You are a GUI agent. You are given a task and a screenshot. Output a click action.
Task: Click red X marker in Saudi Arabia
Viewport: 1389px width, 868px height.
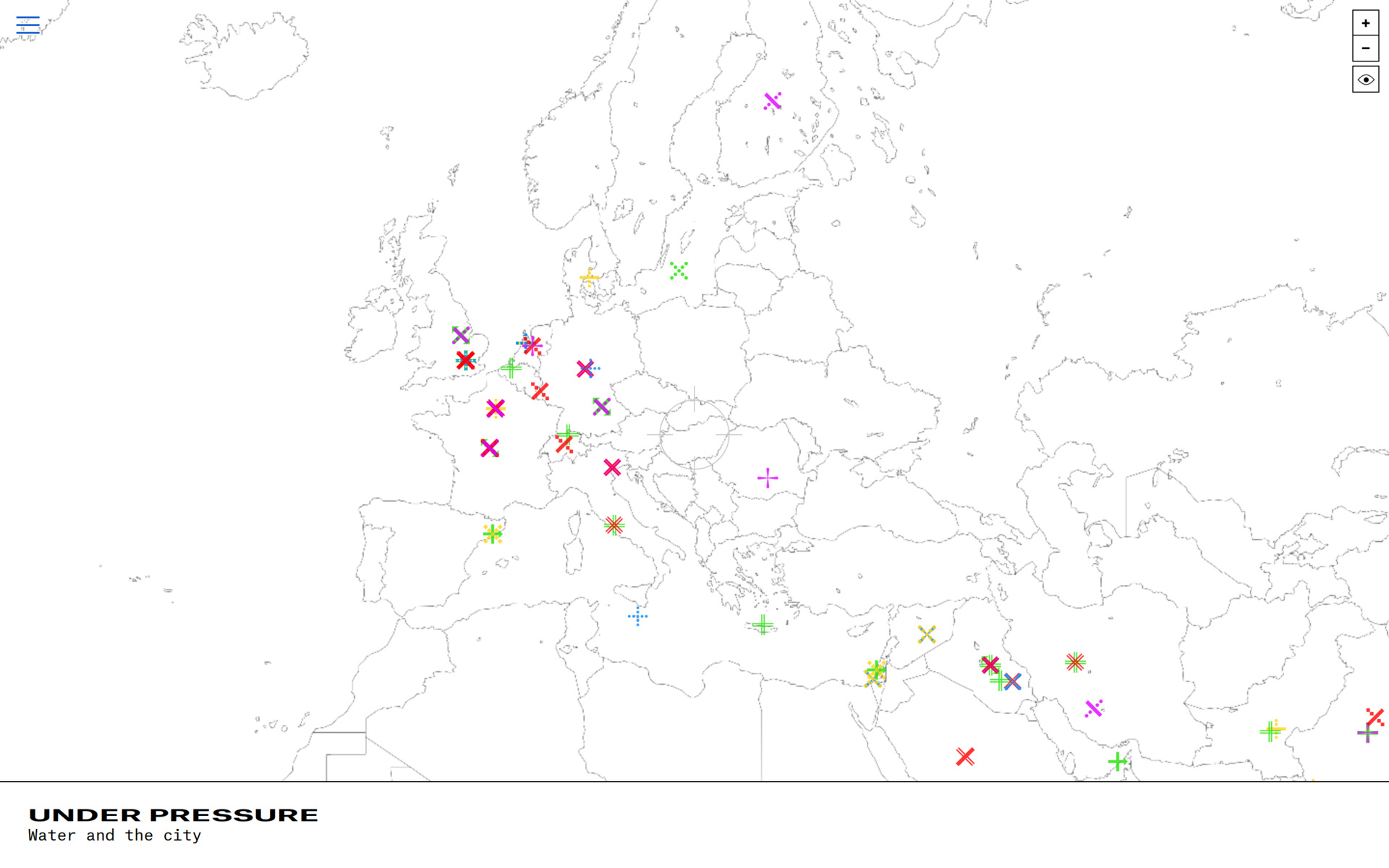point(965,757)
